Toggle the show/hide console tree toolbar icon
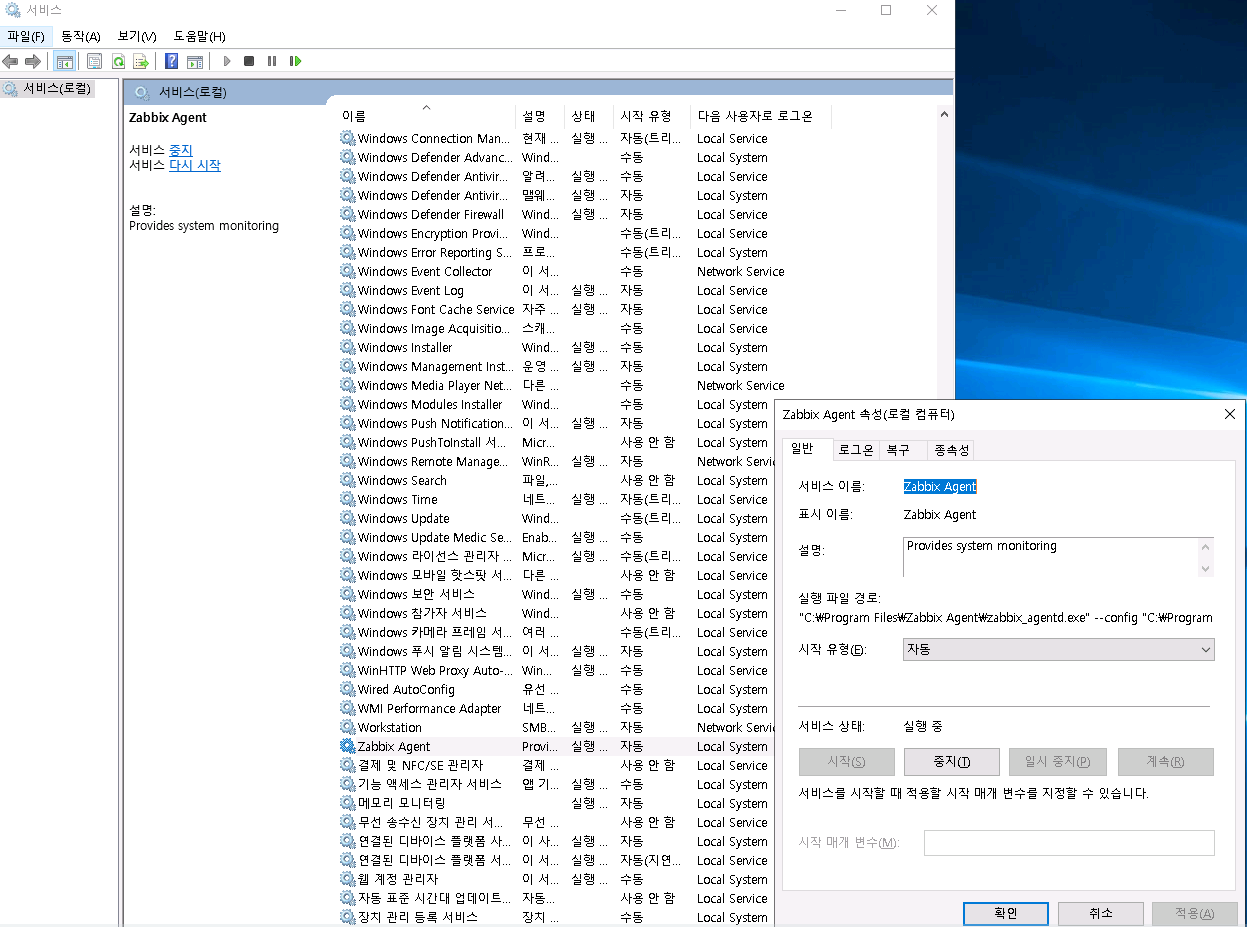1247x927 pixels. pos(64,61)
